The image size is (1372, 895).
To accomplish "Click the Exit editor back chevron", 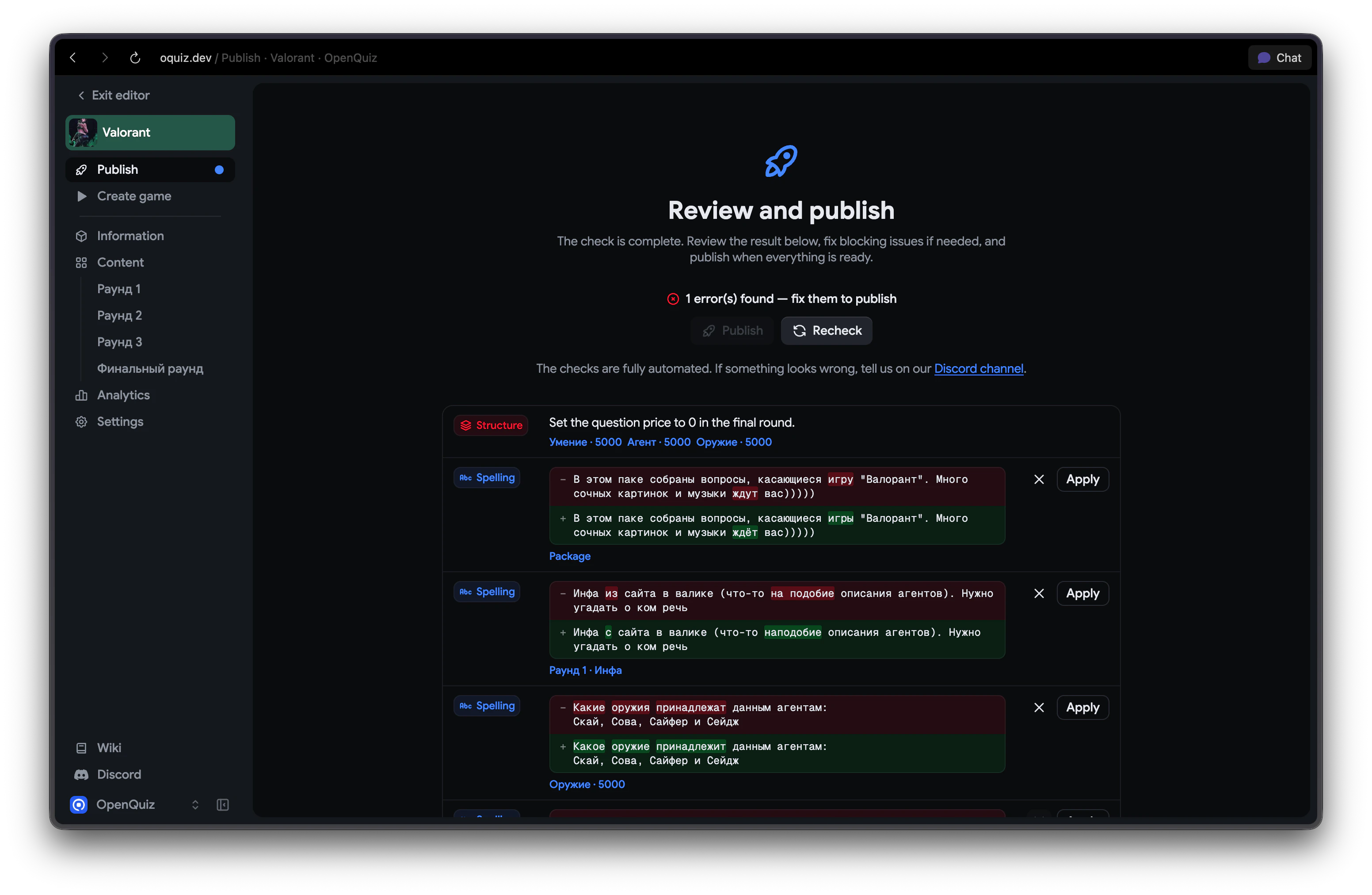I will [81, 95].
